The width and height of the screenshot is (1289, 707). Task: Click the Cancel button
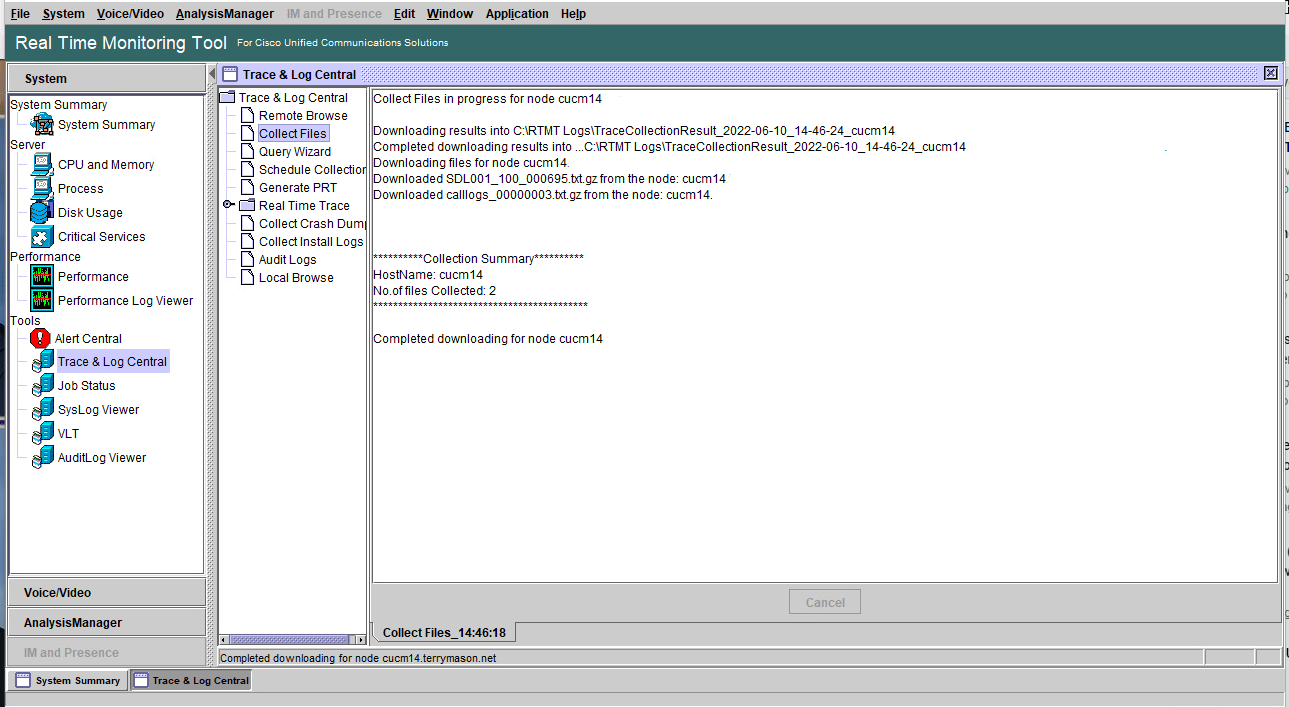click(825, 603)
